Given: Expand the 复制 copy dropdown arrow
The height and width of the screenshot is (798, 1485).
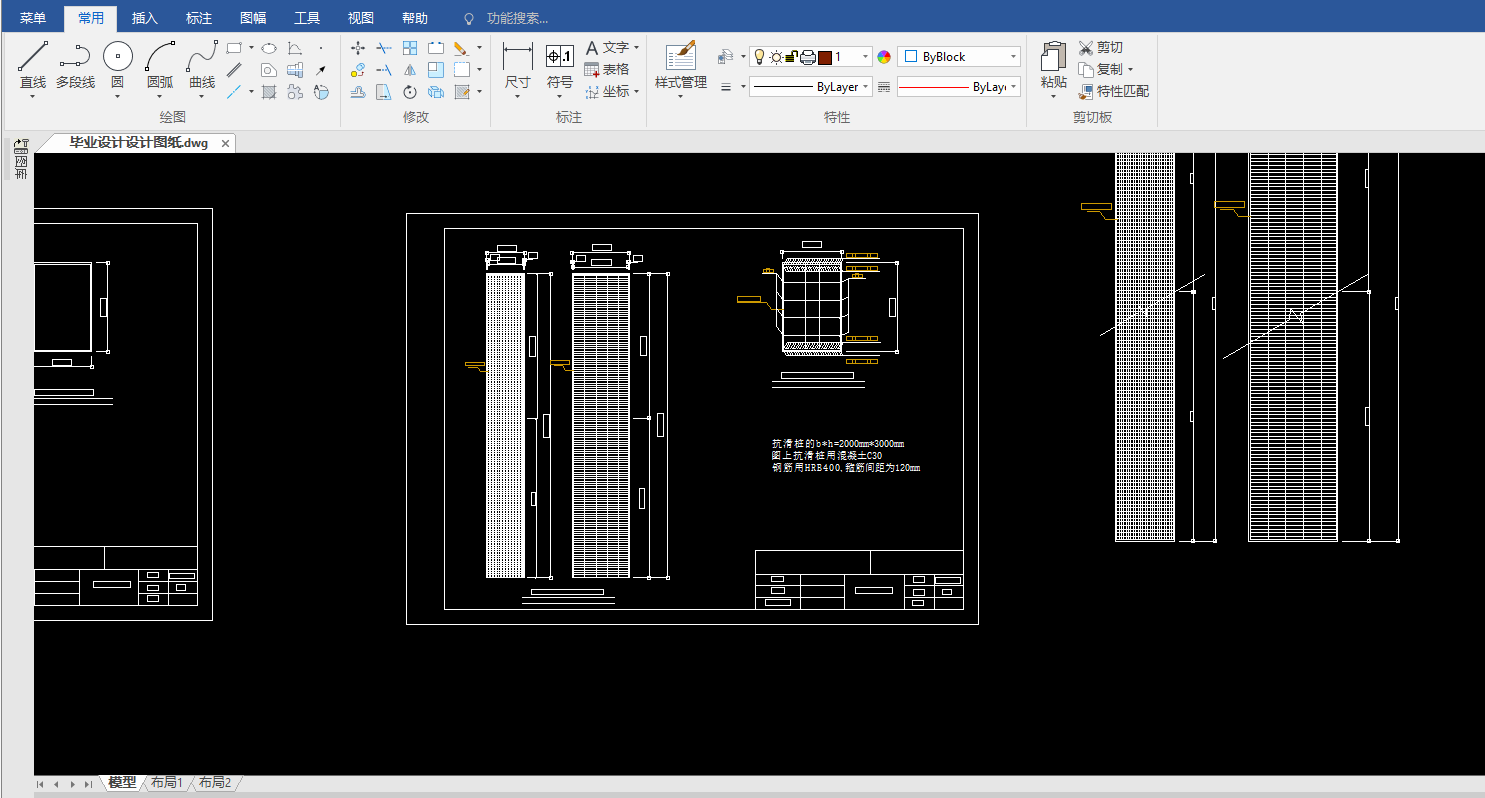Looking at the screenshot, I should click(1130, 70).
